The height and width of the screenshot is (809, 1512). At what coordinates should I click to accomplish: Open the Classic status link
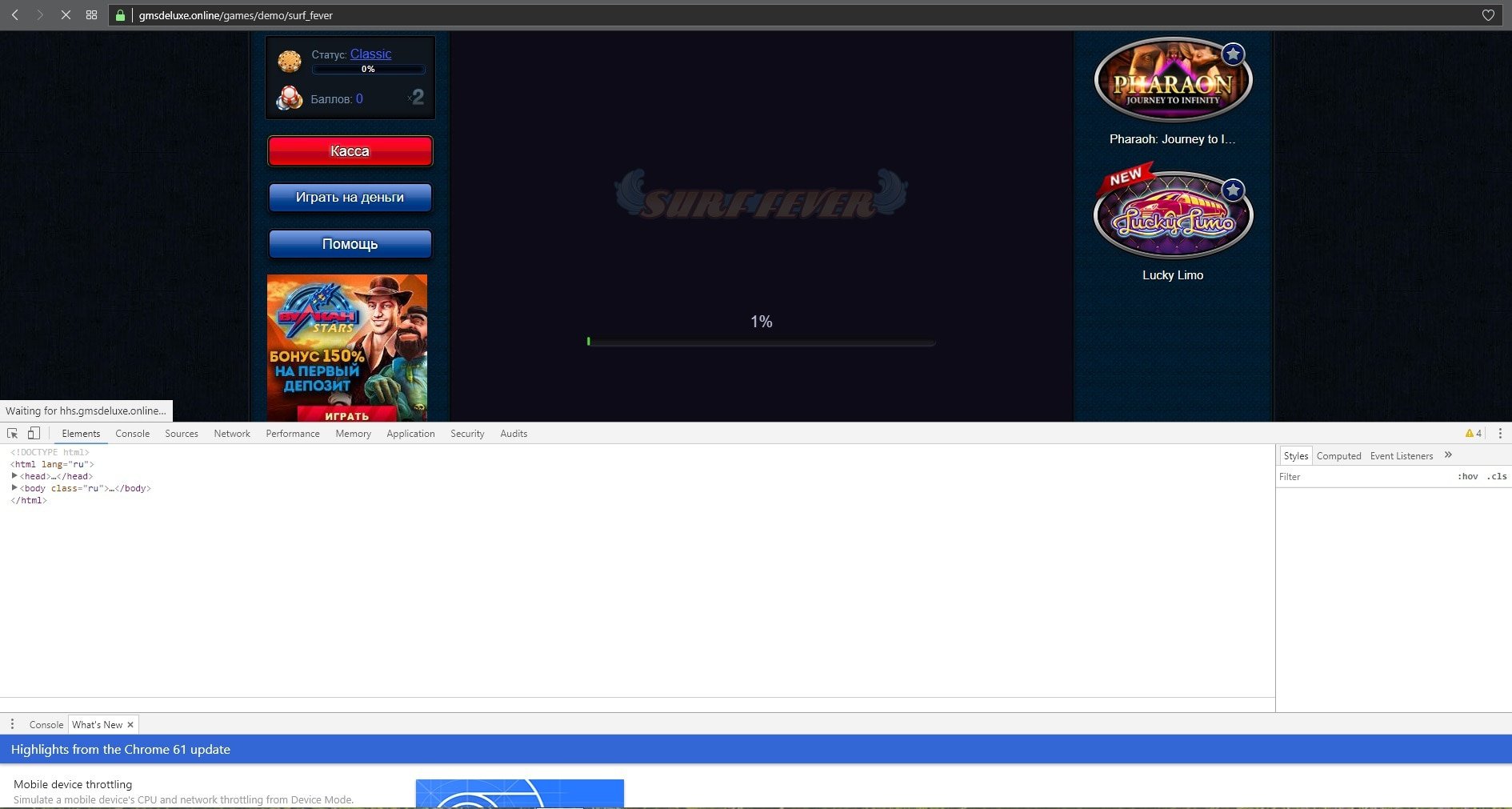(x=370, y=54)
